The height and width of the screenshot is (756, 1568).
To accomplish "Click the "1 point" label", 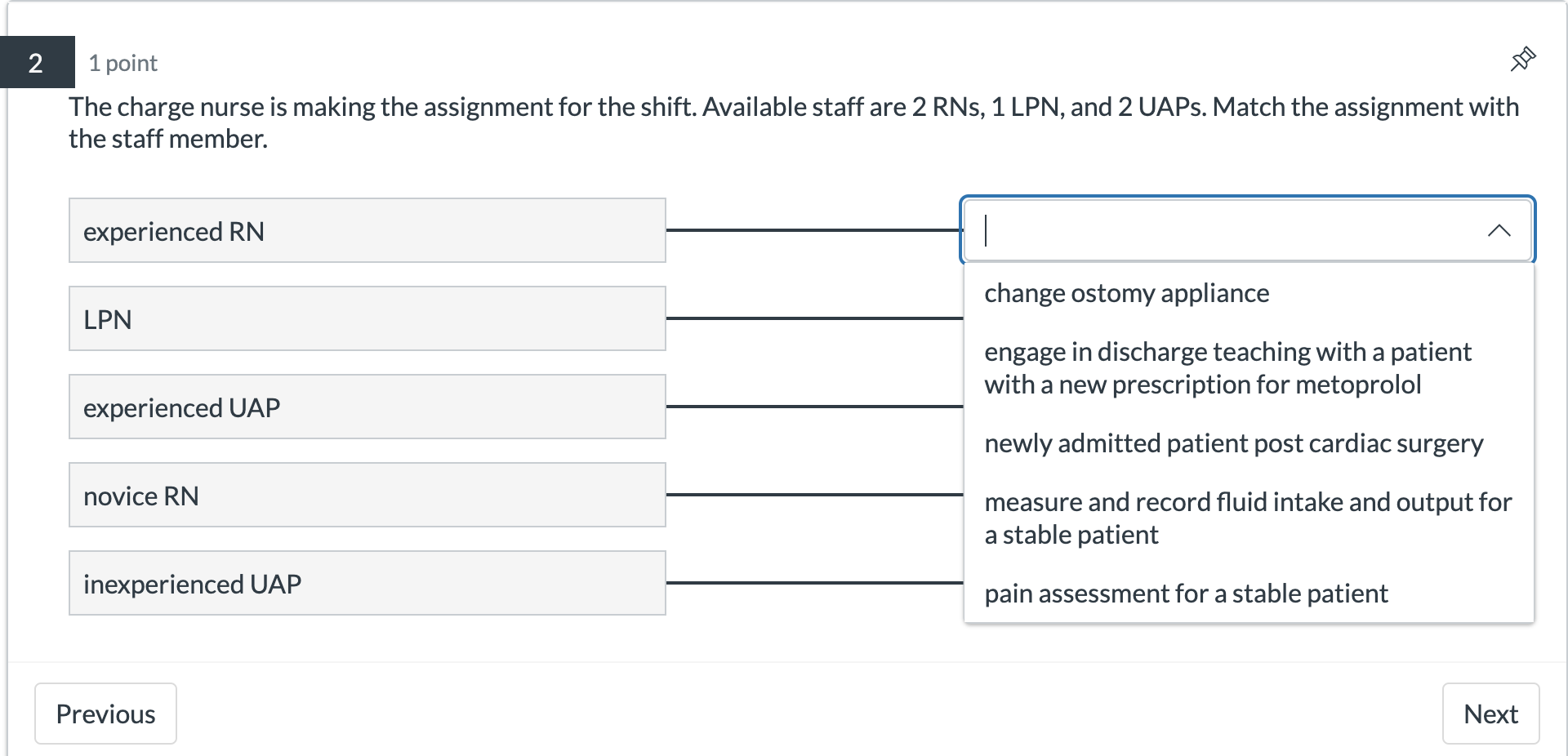I will [122, 62].
